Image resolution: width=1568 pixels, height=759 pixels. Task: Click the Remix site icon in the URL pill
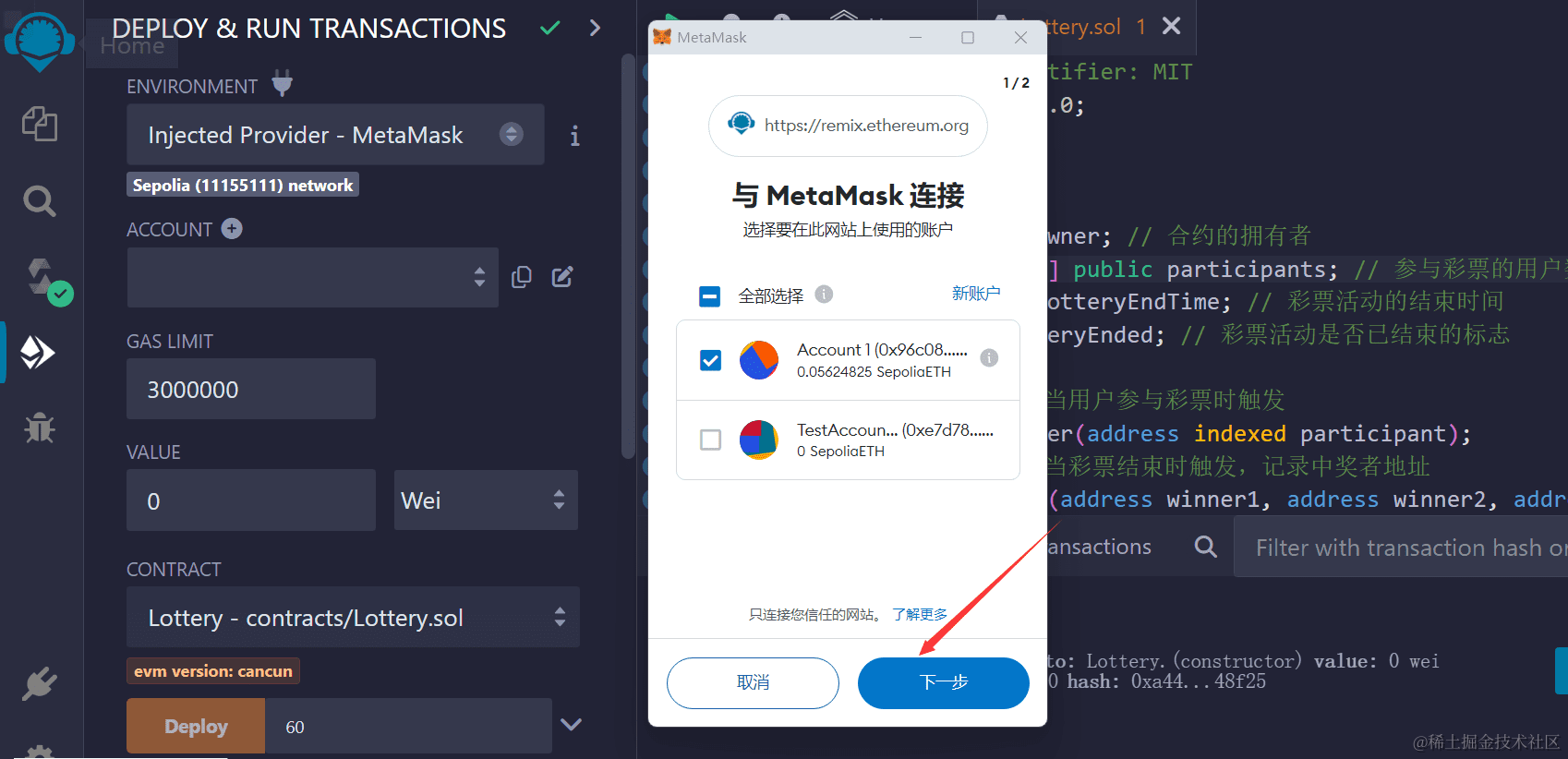(x=741, y=124)
